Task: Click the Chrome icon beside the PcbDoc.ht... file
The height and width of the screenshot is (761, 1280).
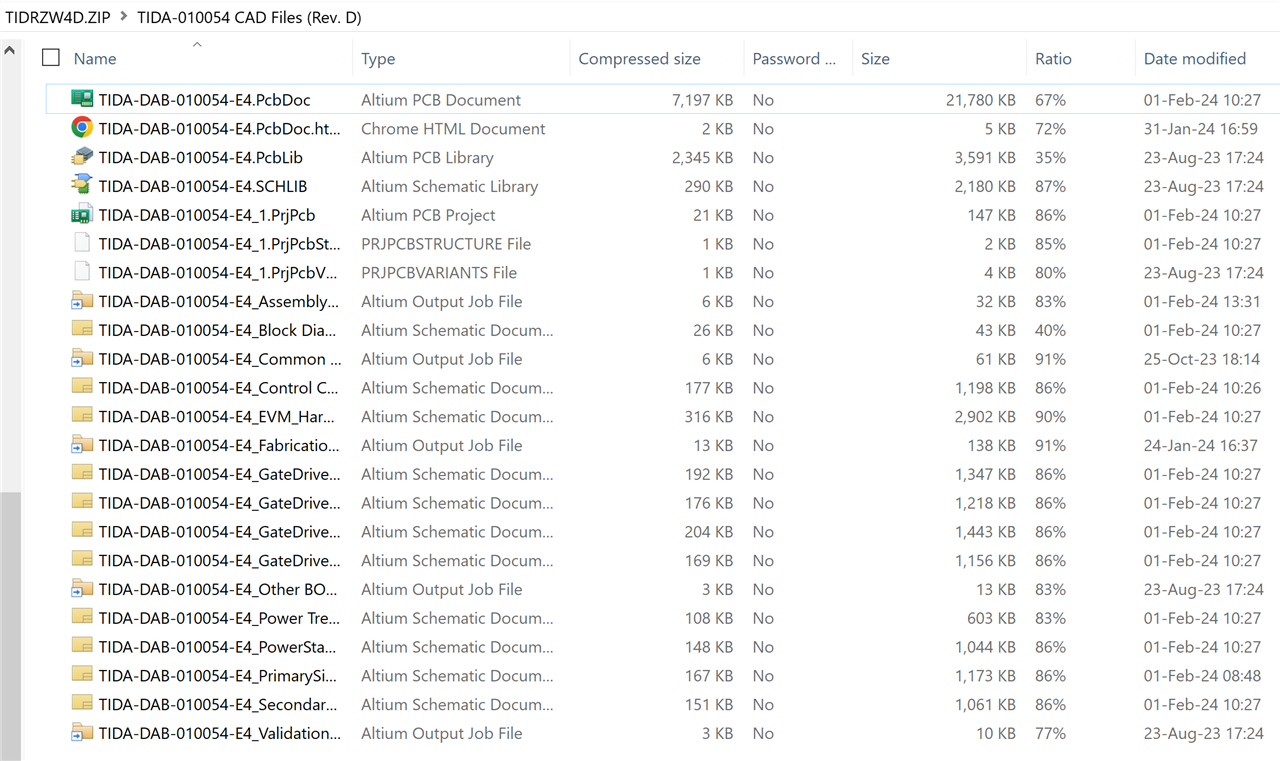Action: 82,128
